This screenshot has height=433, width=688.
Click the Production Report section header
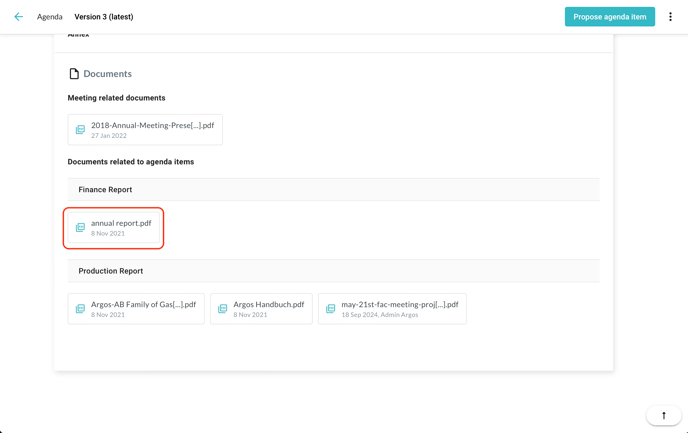pos(110,271)
